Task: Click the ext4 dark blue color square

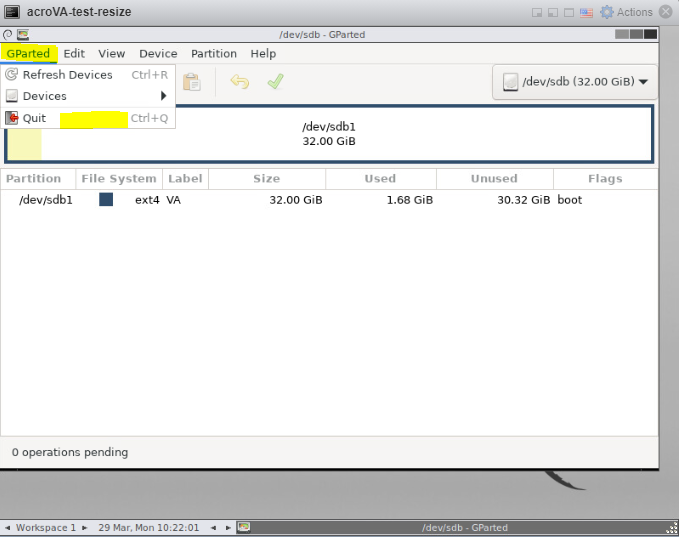Action: [x=106, y=200]
